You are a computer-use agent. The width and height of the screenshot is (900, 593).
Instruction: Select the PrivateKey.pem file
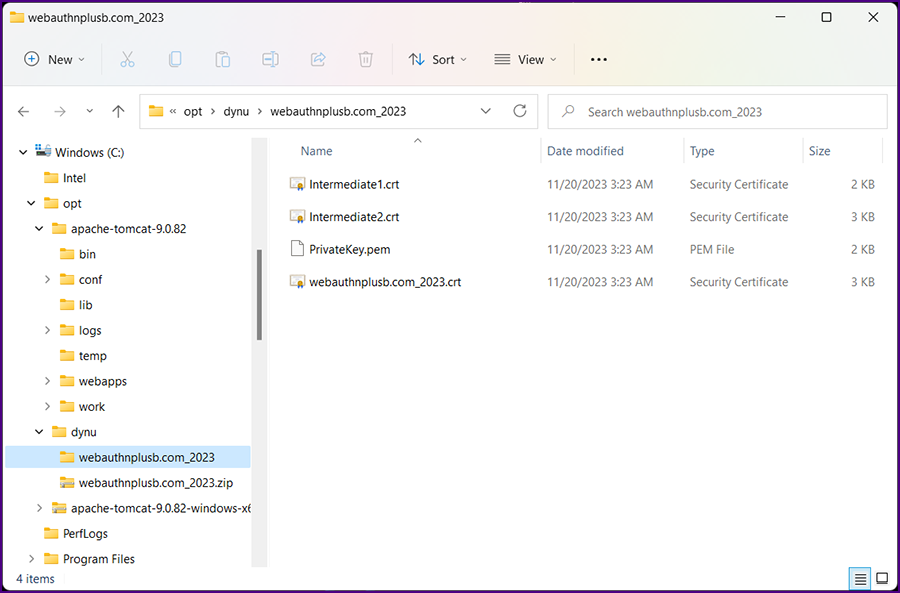click(349, 249)
